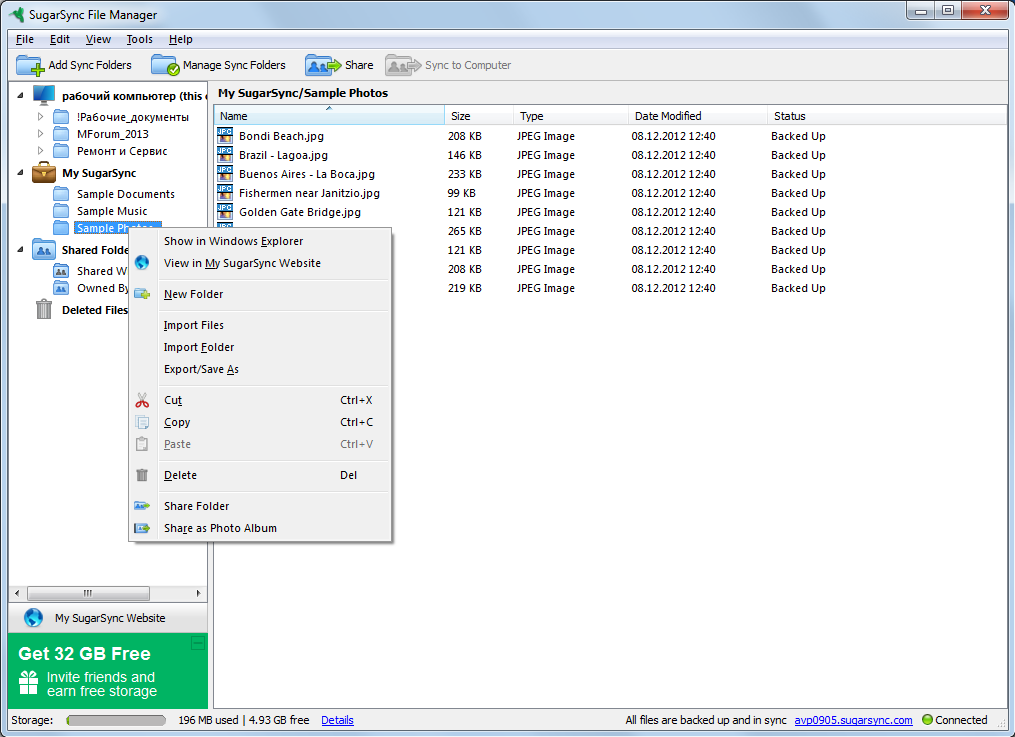The width and height of the screenshot is (1015, 737).
Task: Click the Shared Folders people icon
Action: 44,250
